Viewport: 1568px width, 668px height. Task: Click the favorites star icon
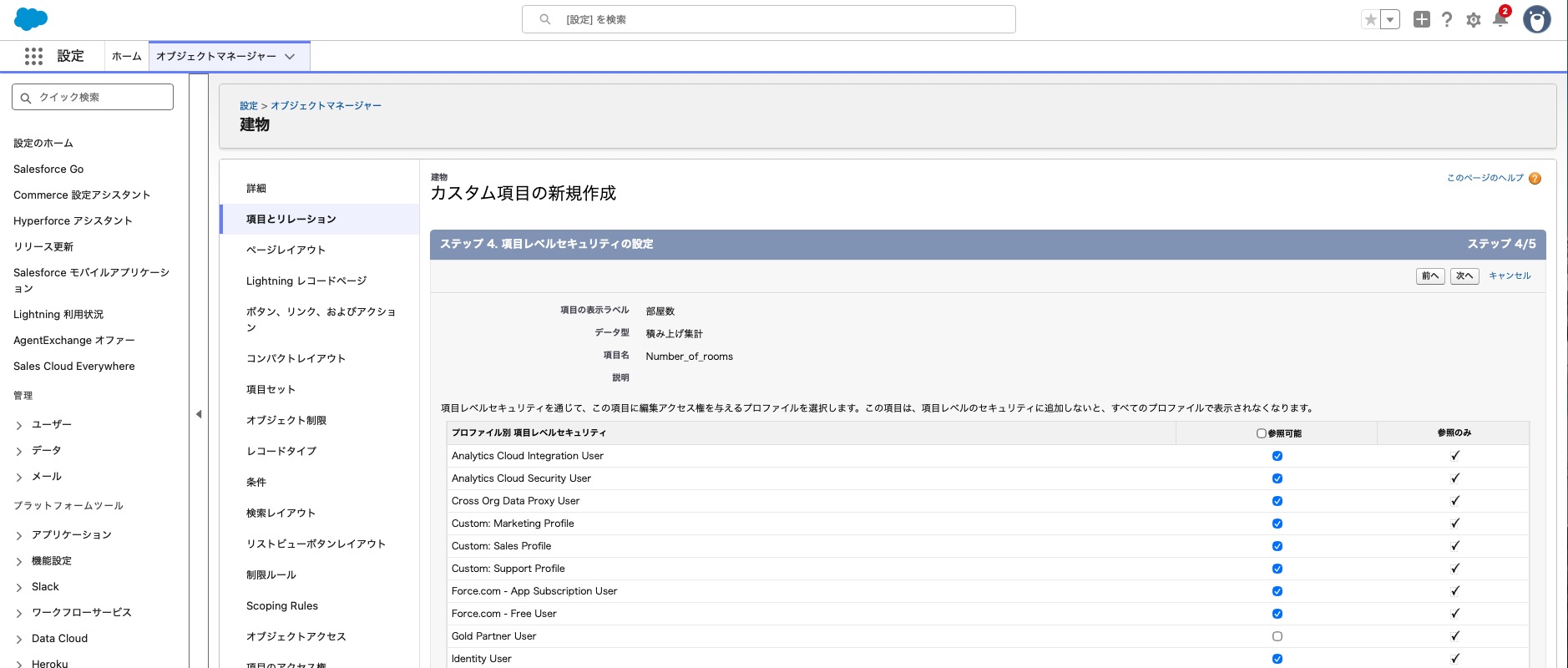1370,19
